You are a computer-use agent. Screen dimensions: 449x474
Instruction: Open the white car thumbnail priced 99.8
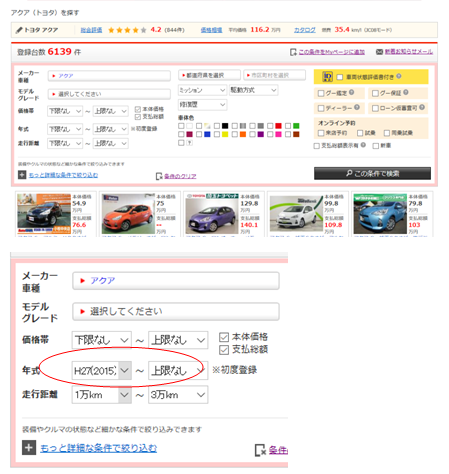point(296,214)
